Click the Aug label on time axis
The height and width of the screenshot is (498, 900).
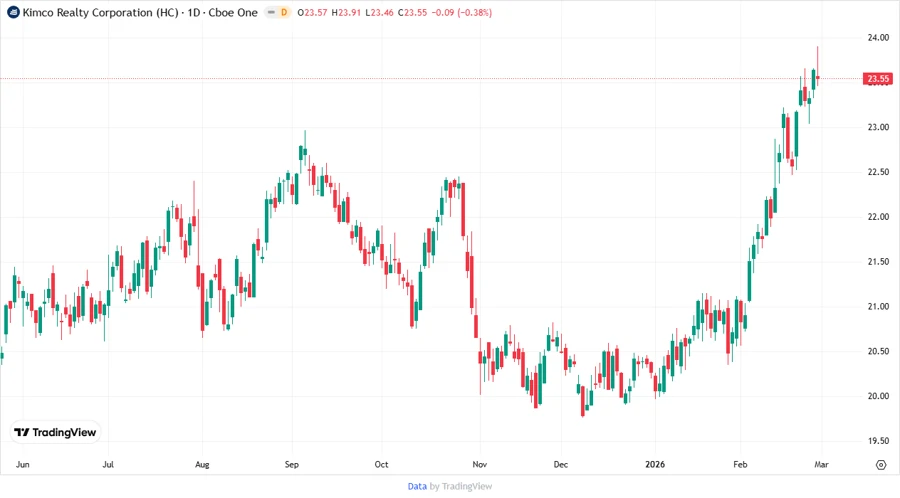pos(202,465)
